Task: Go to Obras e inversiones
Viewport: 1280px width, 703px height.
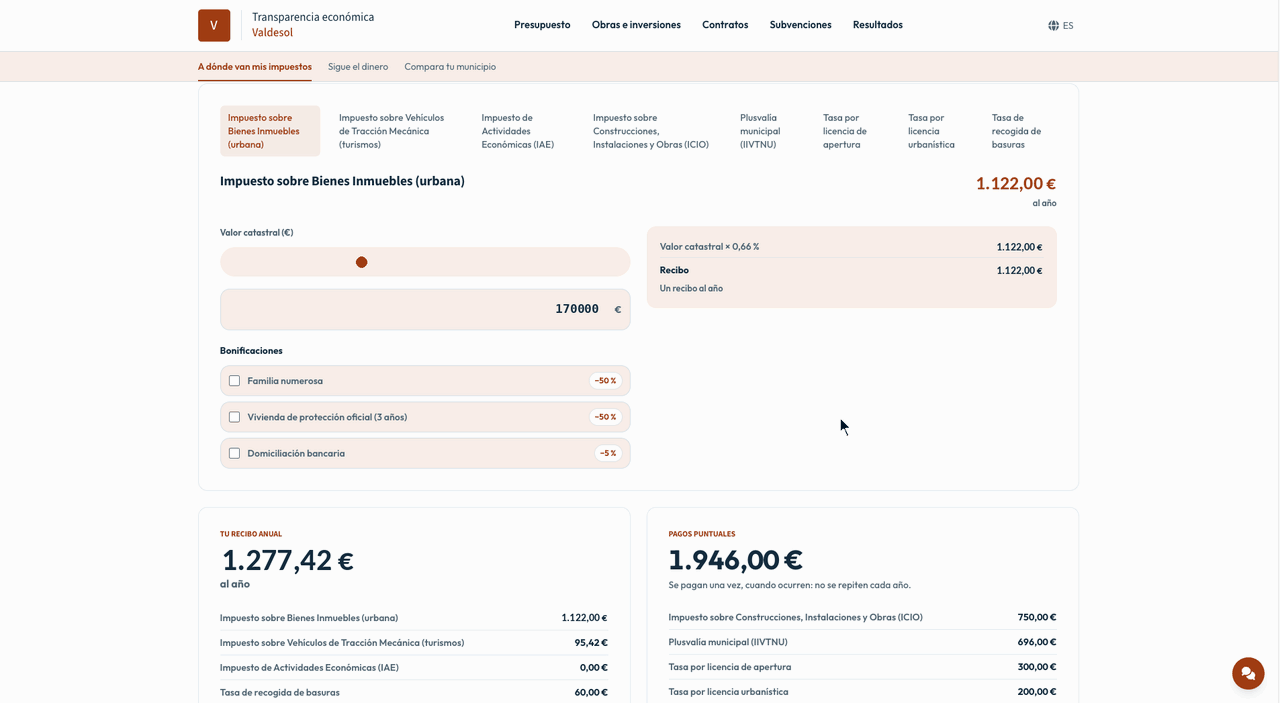Action: point(636,25)
